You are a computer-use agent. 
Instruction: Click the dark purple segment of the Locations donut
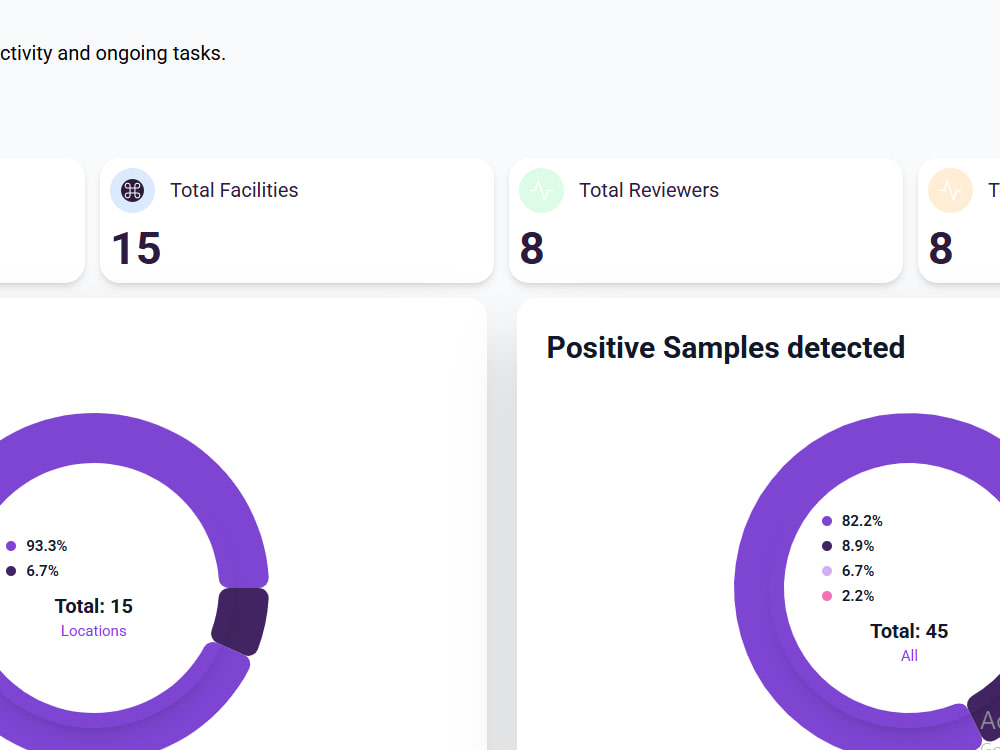pyautogui.click(x=240, y=621)
